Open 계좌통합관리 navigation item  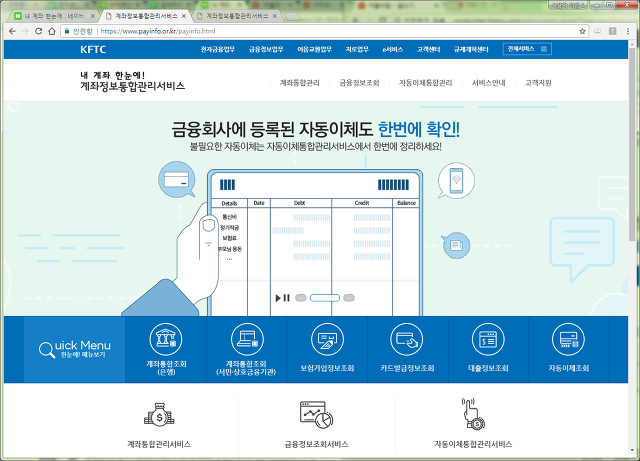[300, 83]
